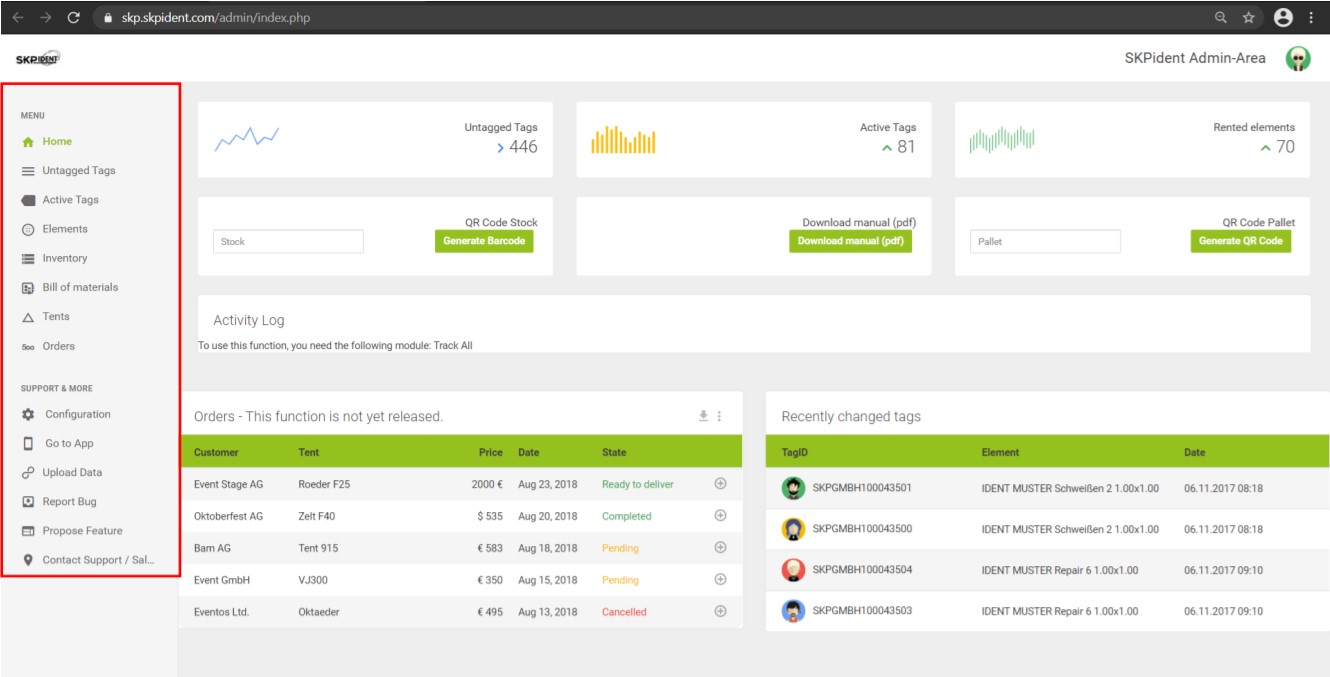Viewport: 1330px width, 677px height.
Task: Click the Stock input field
Action: 288,241
